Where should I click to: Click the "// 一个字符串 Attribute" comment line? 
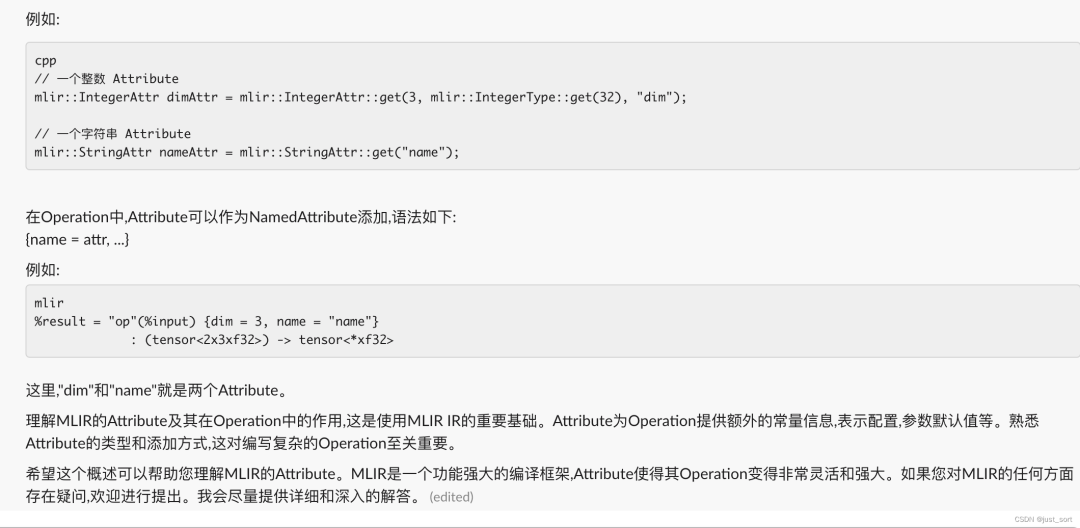click(x=113, y=134)
